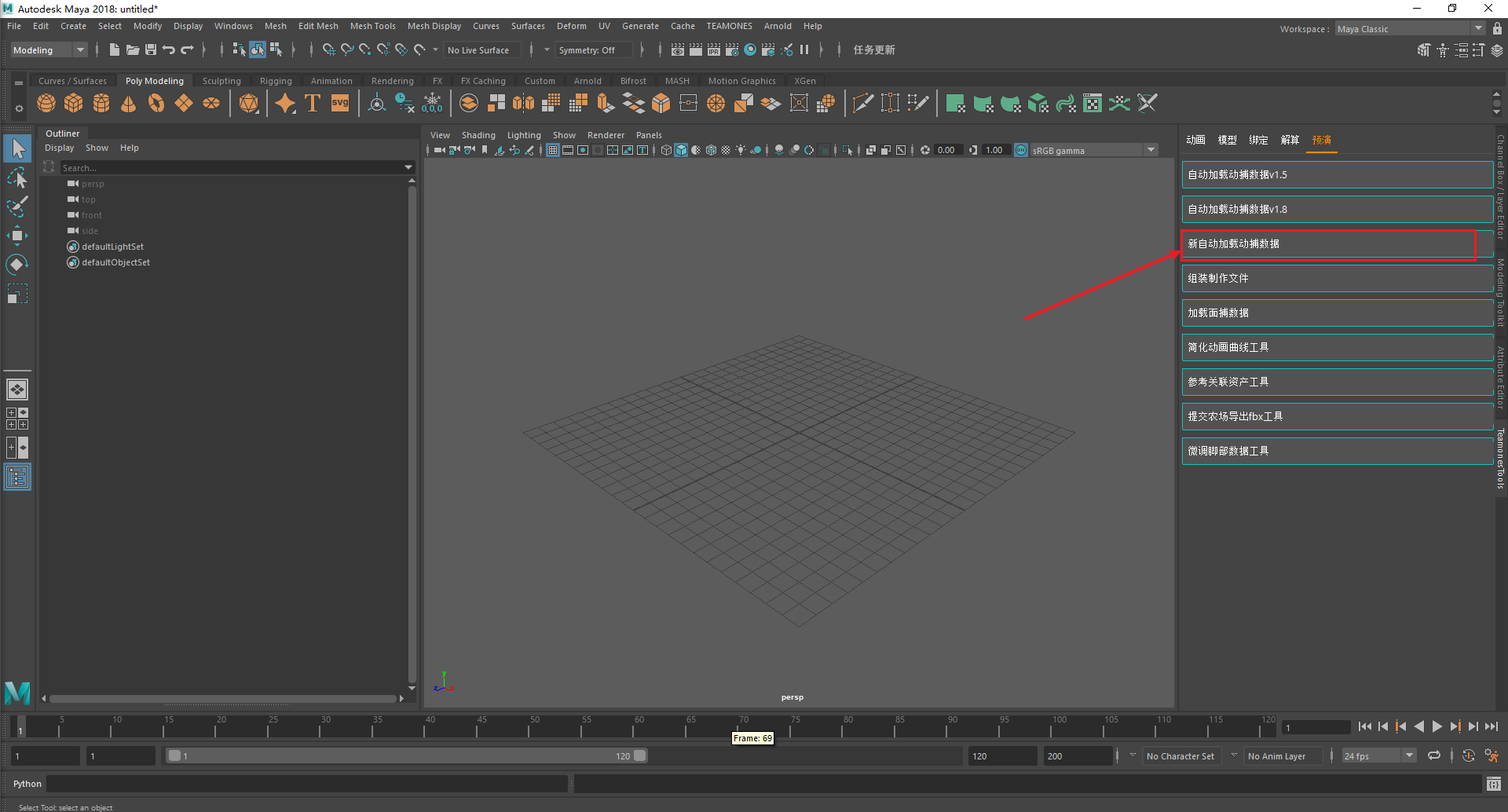The width and height of the screenshot is (1508, 812).
Task: Select the Move tool in the toolbox
Action: 17,236
